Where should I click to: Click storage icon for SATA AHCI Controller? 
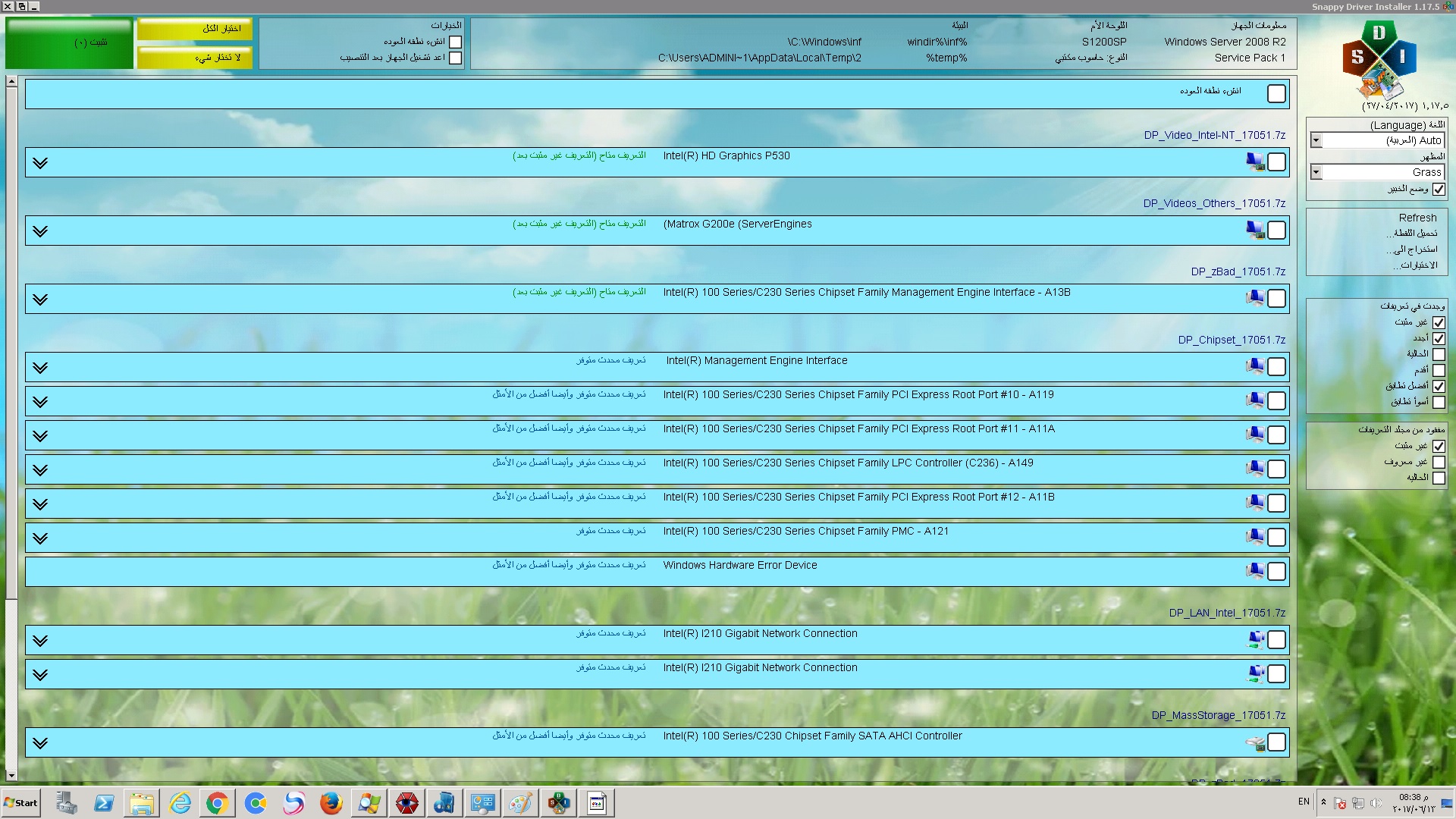(x=1255, y=743)
